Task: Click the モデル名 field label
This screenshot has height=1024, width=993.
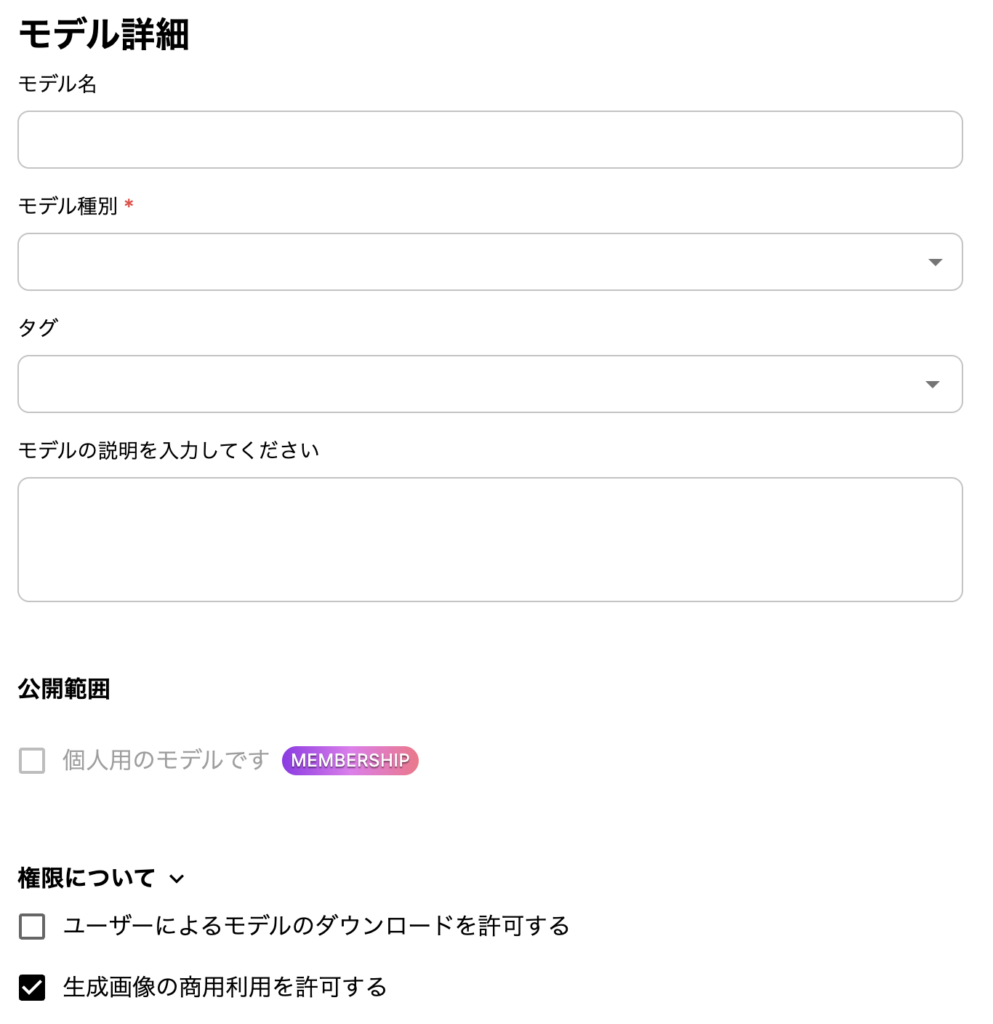Action: click(x=58, y=85)
